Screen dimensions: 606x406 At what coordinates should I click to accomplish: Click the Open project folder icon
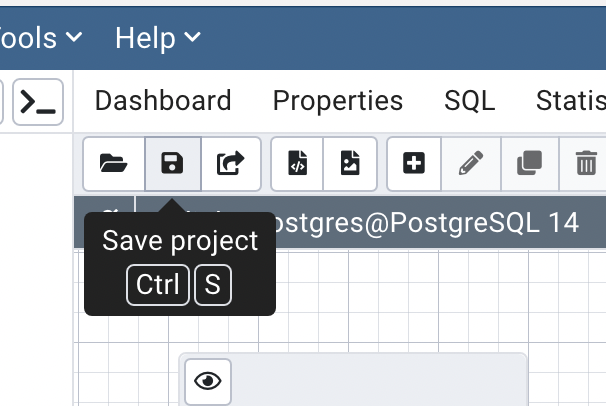tap(113, 163)
